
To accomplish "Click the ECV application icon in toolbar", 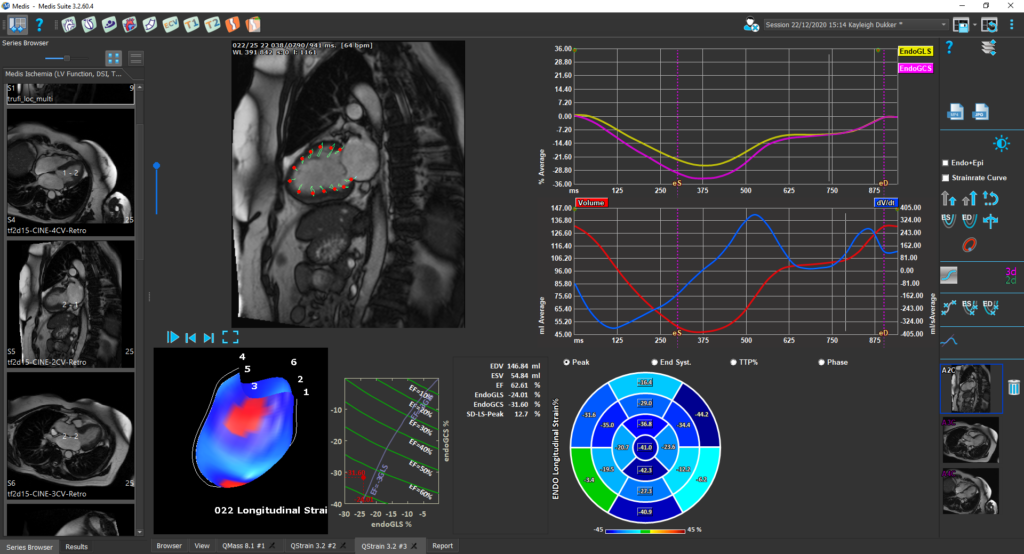I will (x=170, y=24).
